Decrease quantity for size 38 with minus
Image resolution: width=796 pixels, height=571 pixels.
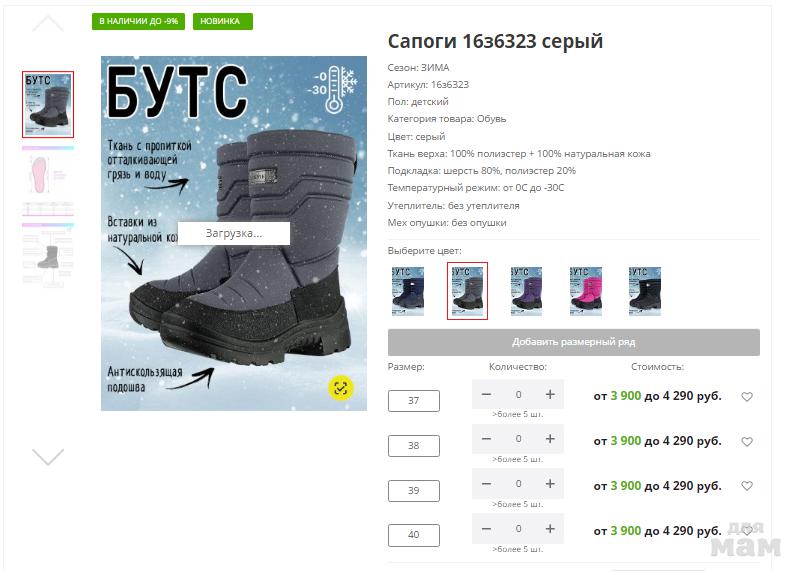(x=486, y=439)
